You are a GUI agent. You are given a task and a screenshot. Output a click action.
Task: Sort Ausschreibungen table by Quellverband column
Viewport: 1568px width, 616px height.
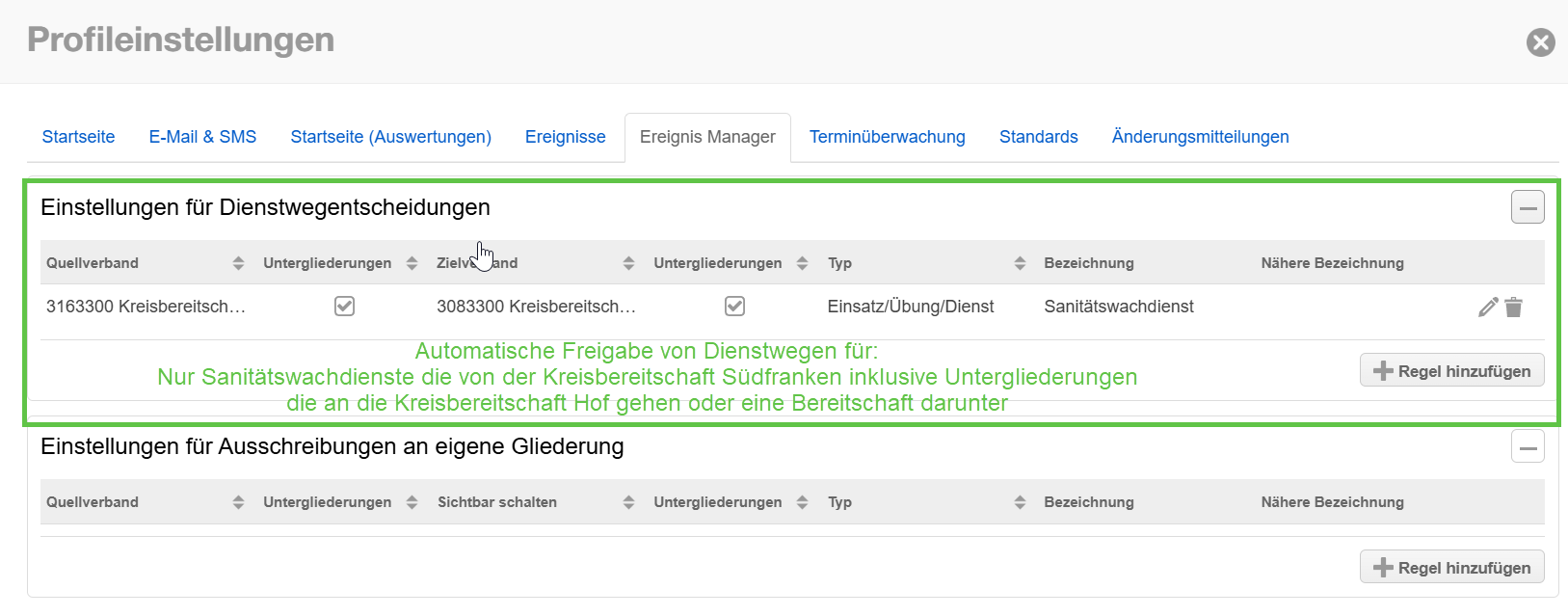coord(238,502)
